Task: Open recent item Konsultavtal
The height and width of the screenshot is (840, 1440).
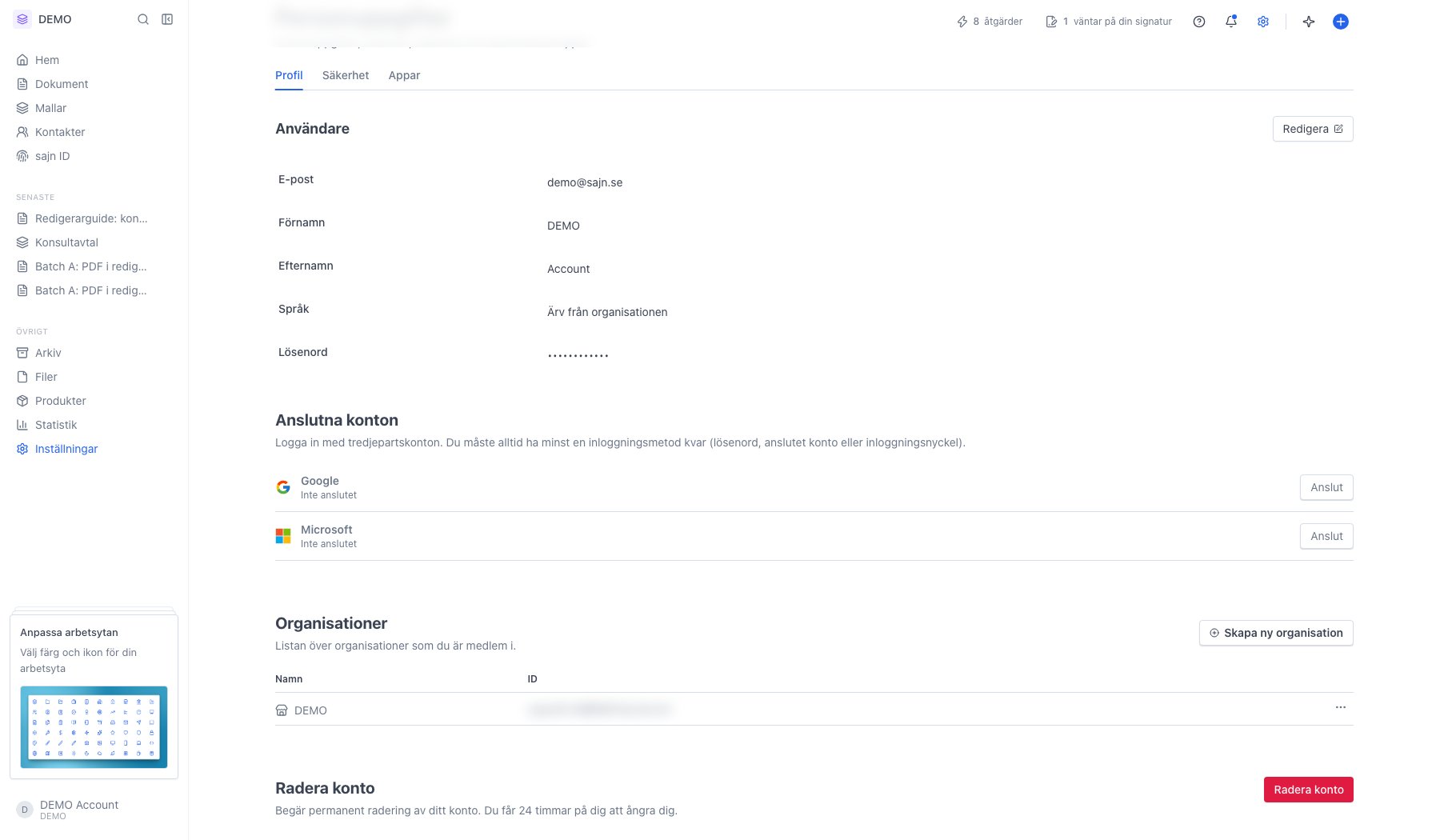Action: (94, 242)
